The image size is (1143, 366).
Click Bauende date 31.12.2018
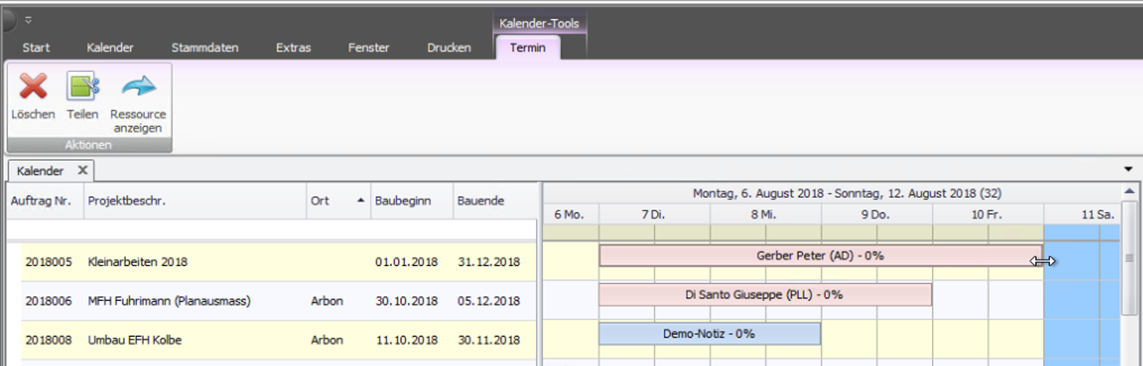(x=489, y=262)
